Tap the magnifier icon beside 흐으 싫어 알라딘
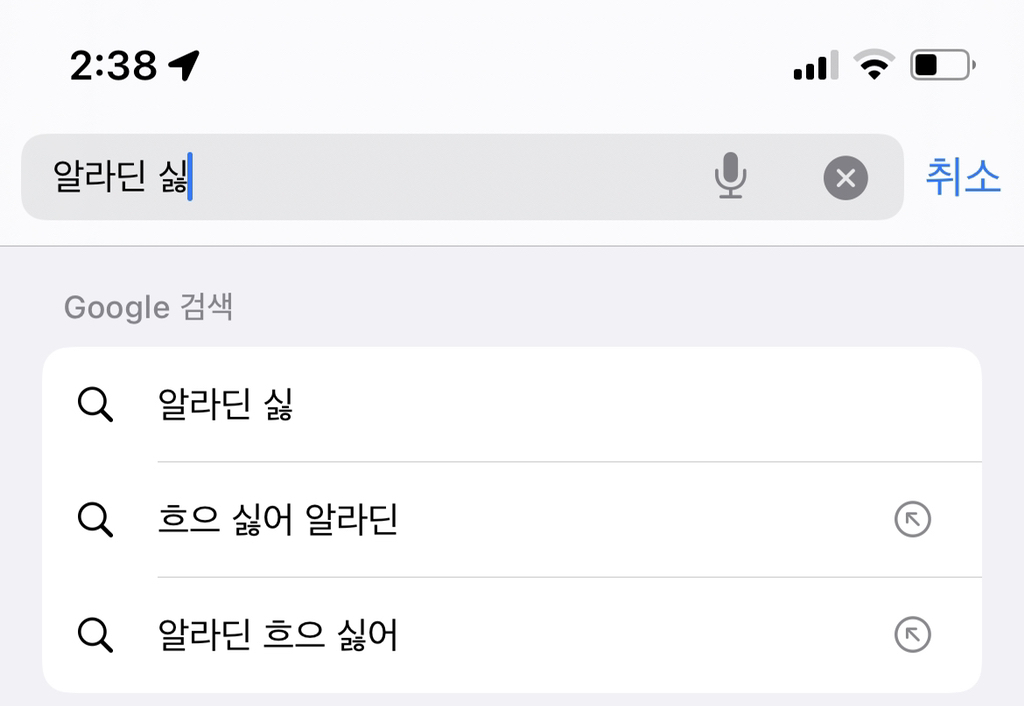This screenshot has height=706, width=1024. [x=95, y=519]
